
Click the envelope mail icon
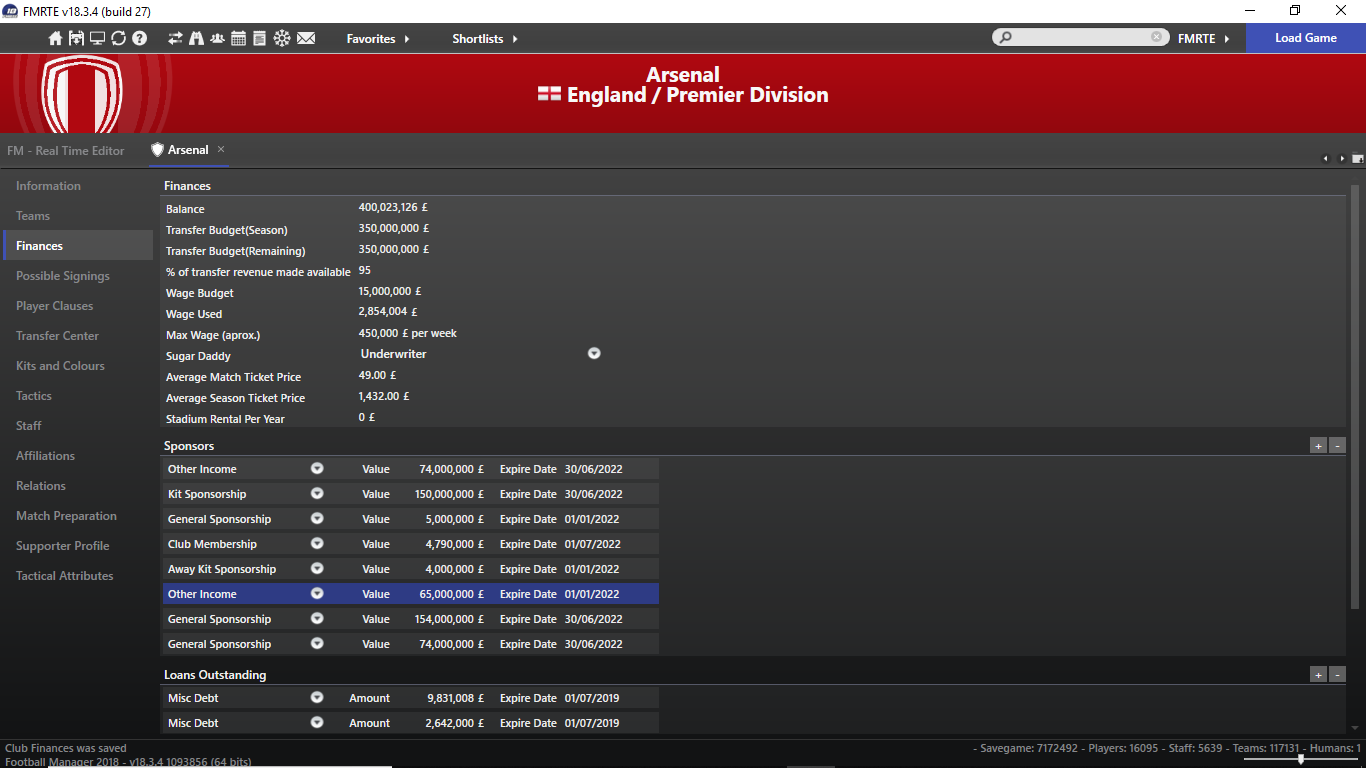pos(306,38)
